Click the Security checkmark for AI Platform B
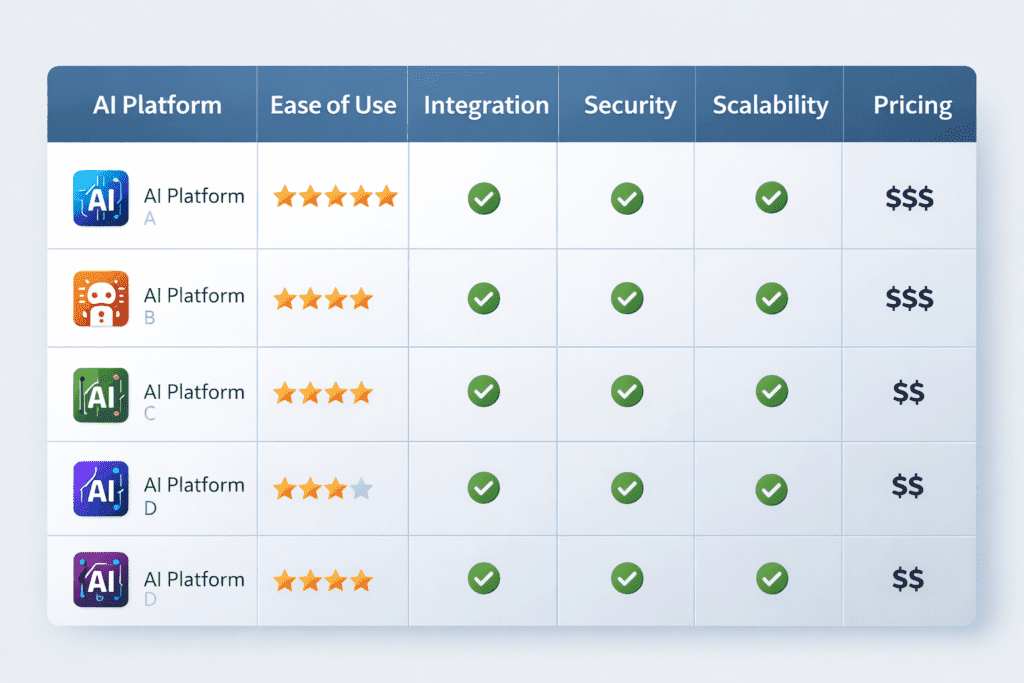 pyautogui.click(x=627, y=298)
